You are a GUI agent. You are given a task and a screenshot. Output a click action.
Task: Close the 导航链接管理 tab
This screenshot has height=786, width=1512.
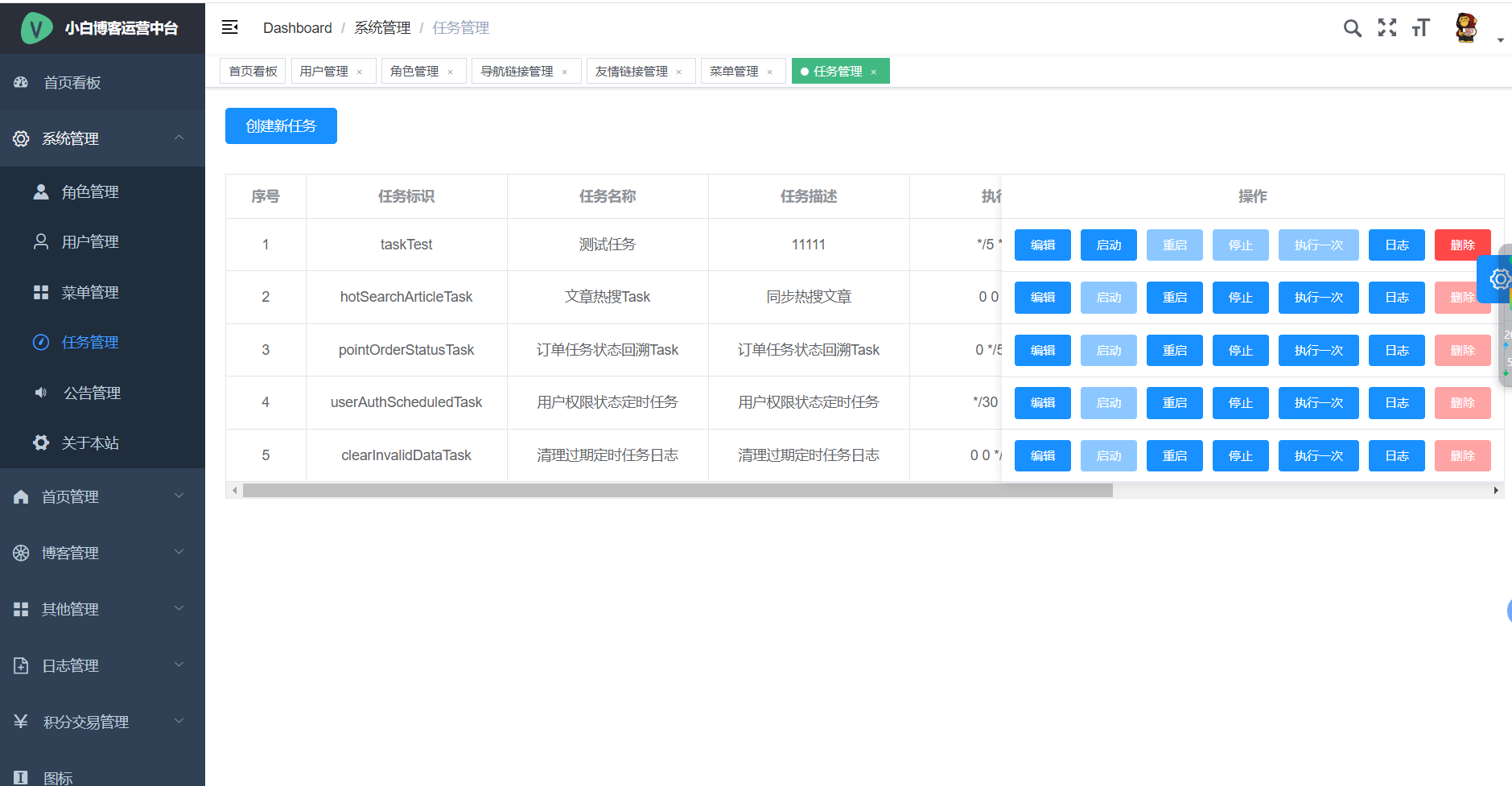click(565, 72)
